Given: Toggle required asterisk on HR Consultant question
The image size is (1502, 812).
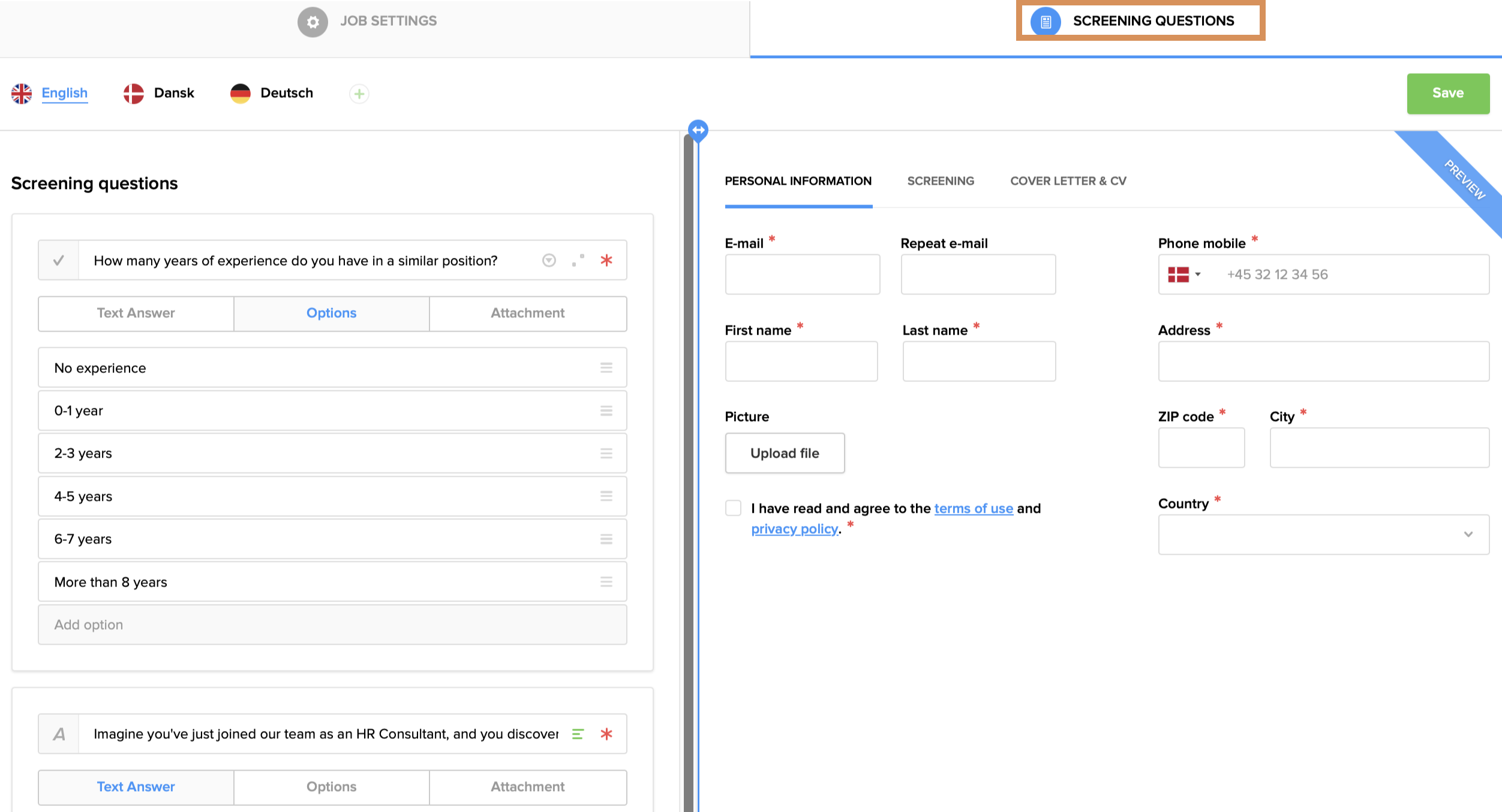Looking at the screenshot, I should (x=606, y=734).
